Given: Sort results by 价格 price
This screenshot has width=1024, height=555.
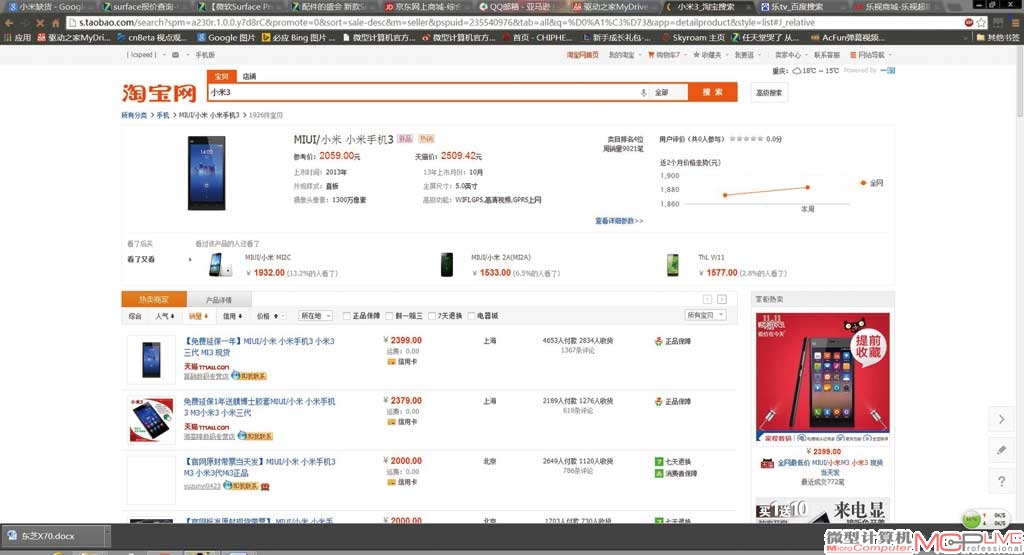Looking at the screenshot, I should [x=268, y=316].
